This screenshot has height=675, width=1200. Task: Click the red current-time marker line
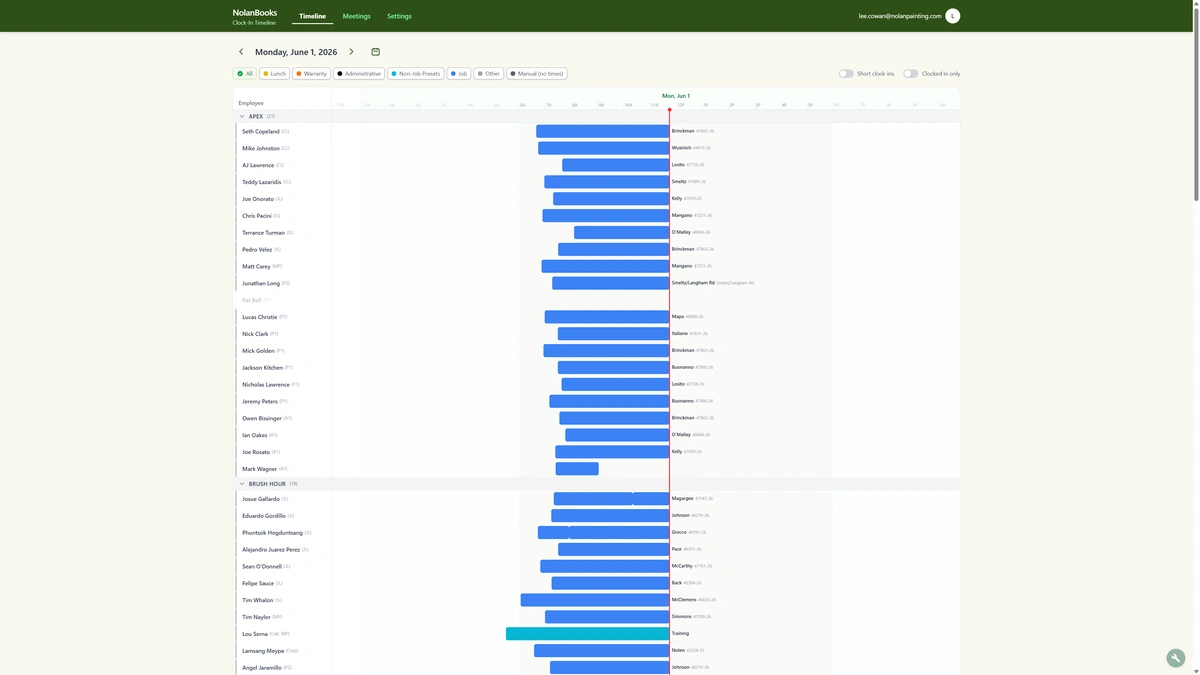pos(670,390)
